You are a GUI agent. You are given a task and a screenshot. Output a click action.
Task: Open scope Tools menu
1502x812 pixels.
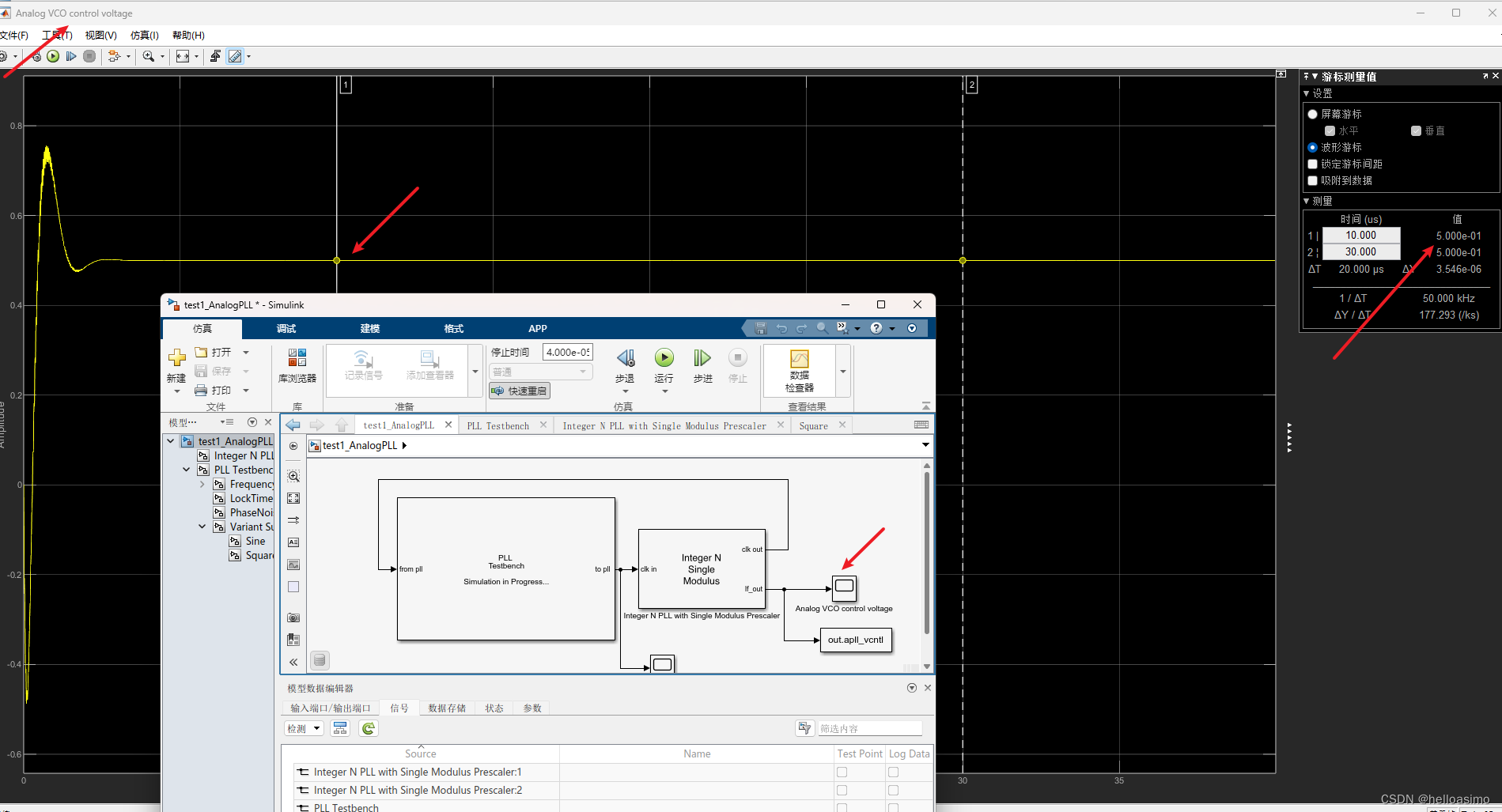point(57,36)
